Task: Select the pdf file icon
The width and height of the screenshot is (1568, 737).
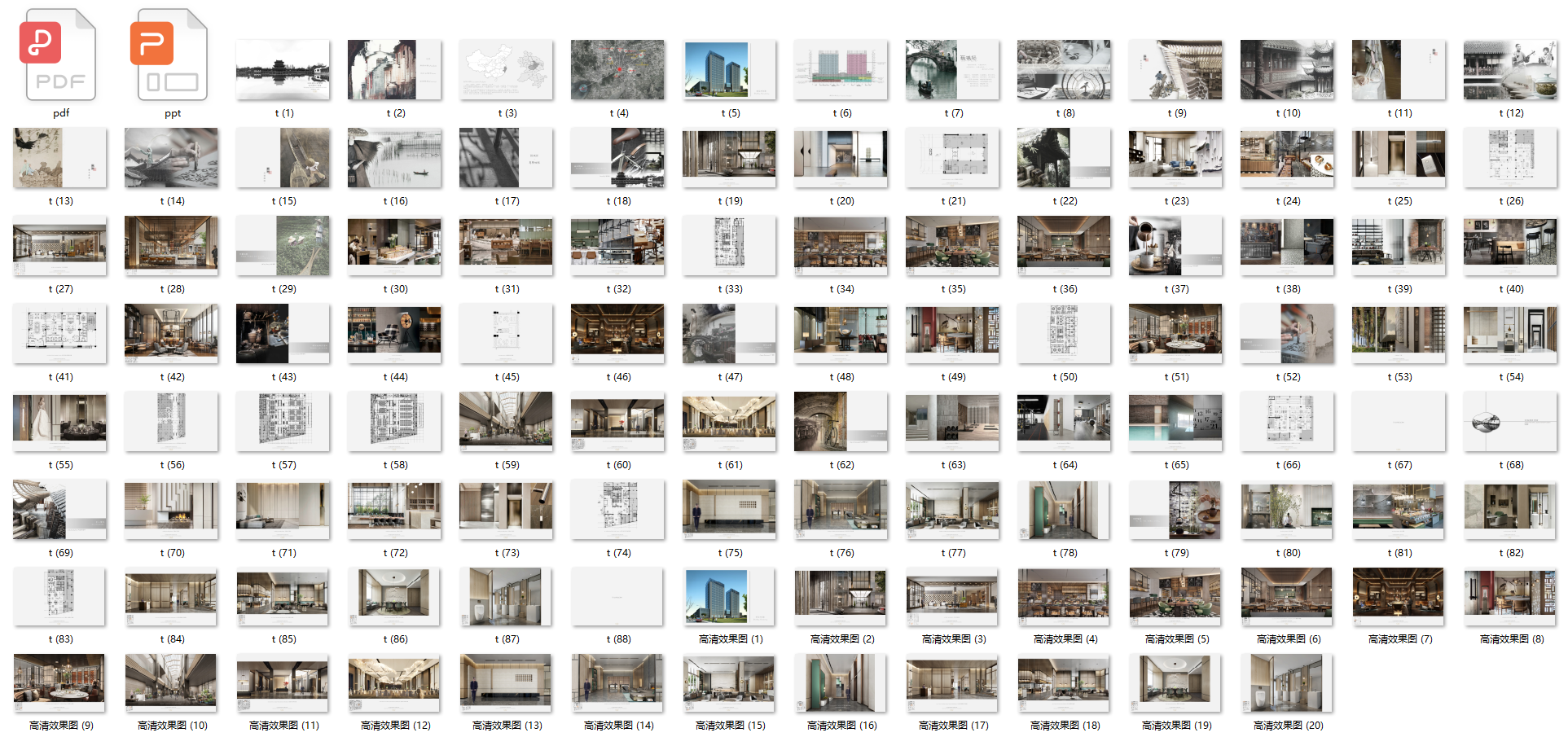Action: (59, 55)
